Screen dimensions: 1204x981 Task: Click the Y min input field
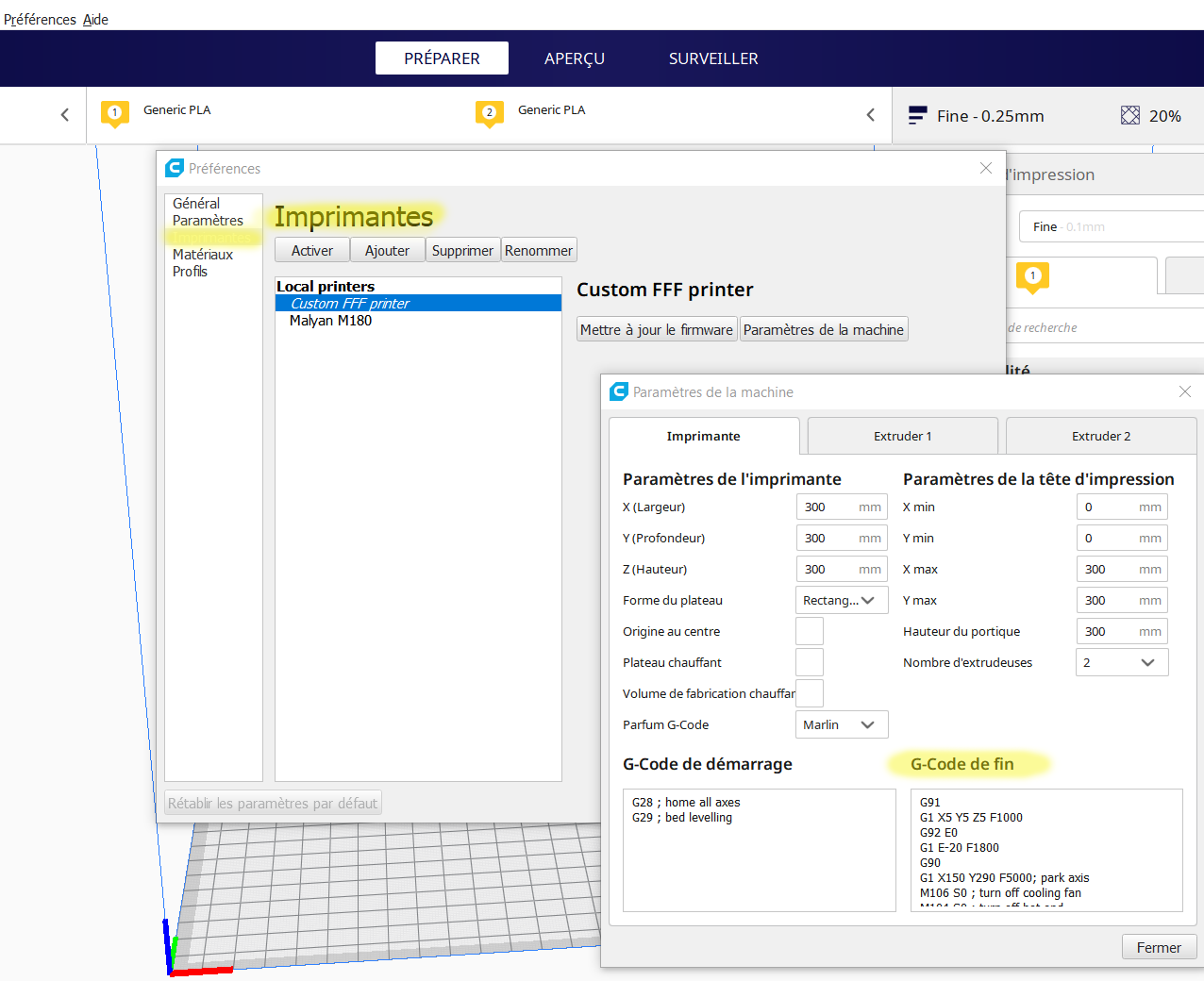[x=1122, y=538]
